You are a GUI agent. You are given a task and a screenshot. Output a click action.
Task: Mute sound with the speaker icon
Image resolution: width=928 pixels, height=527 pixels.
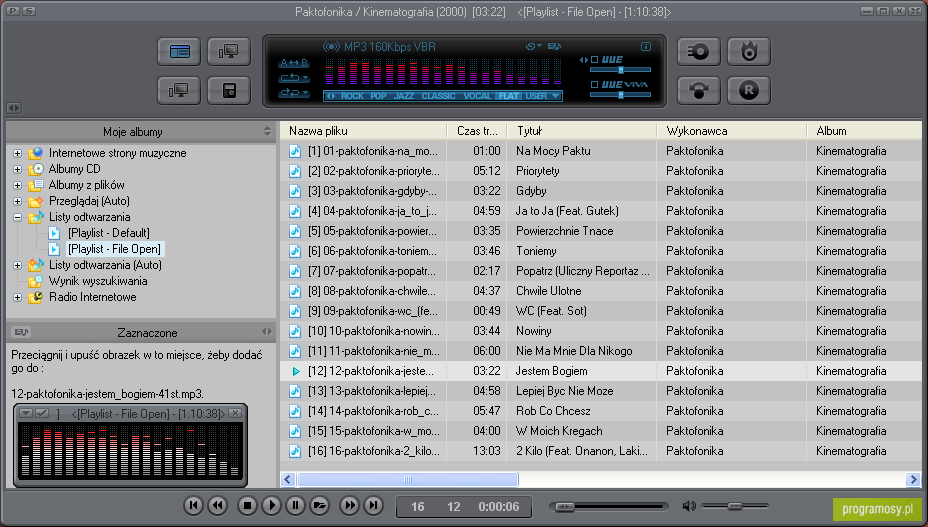(689, 506)
